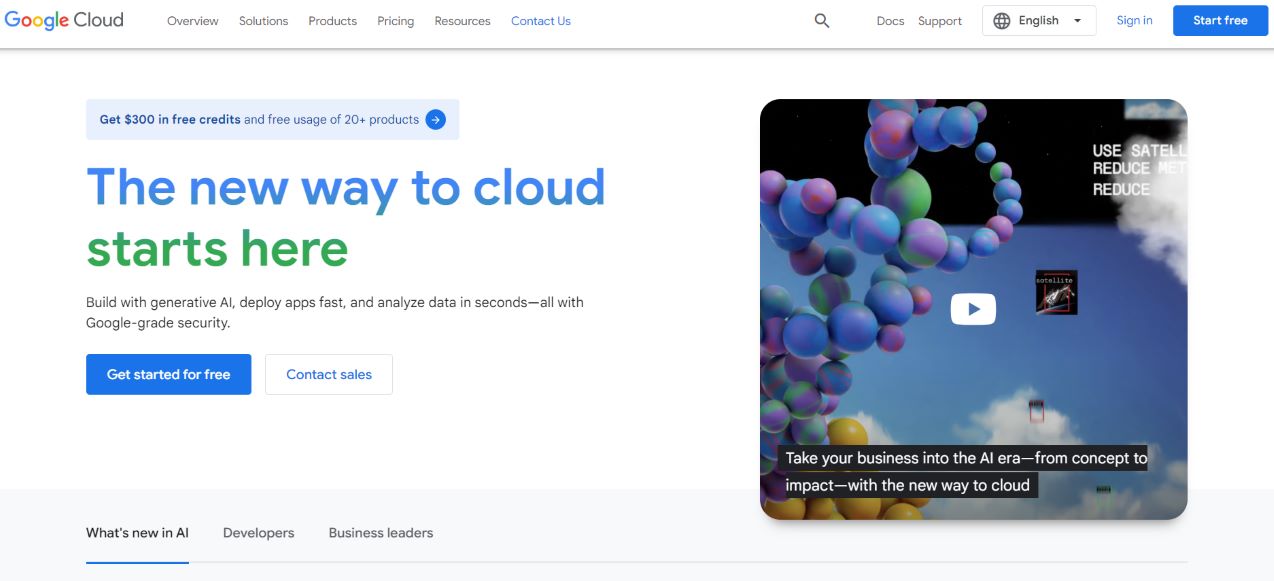This screenshot has height=581, width=1274.
Task: Click the 'Build with generative AI' description text
Action: (x=335, y=312)
